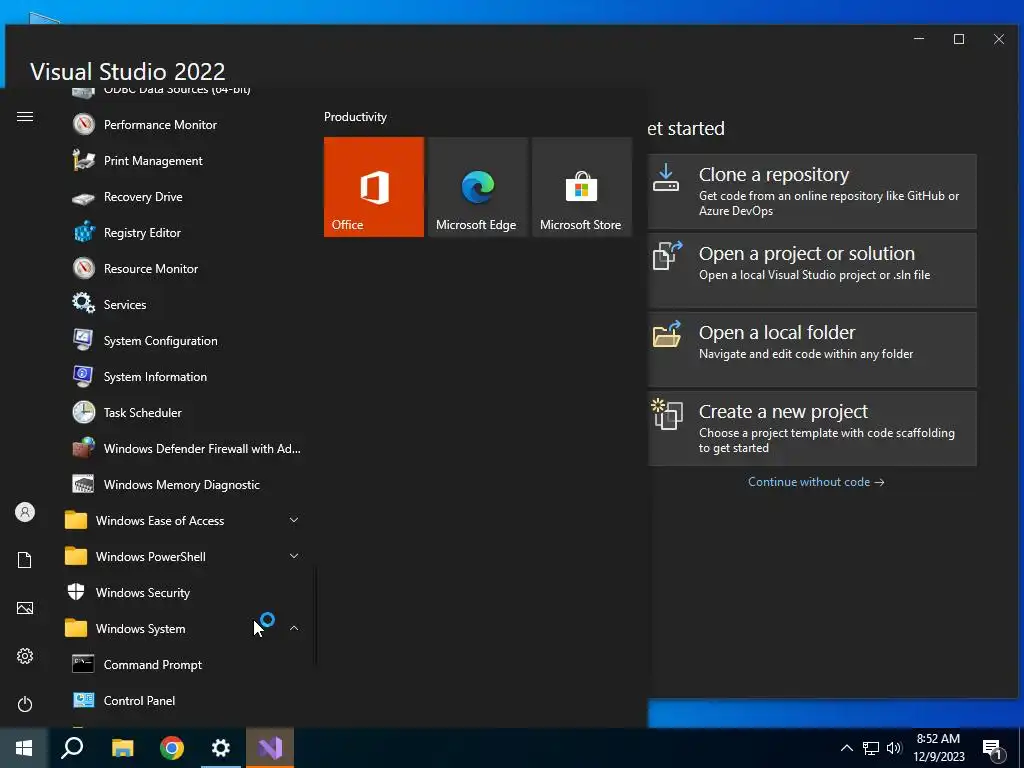Open Resource Monitor
This screenshot has height=768, width=1024.
click(183, 268)
